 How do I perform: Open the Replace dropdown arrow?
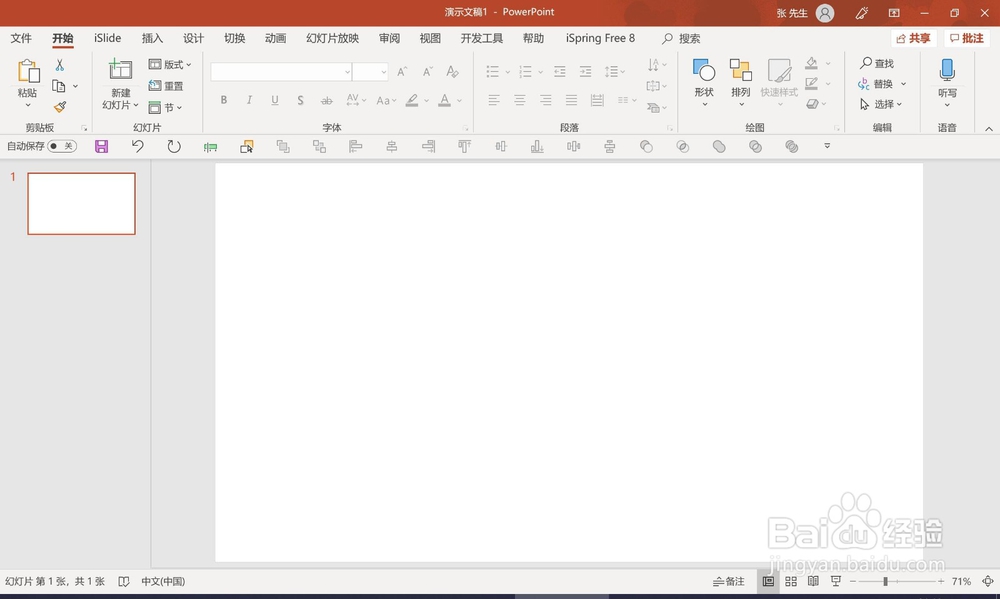(903, 84)
